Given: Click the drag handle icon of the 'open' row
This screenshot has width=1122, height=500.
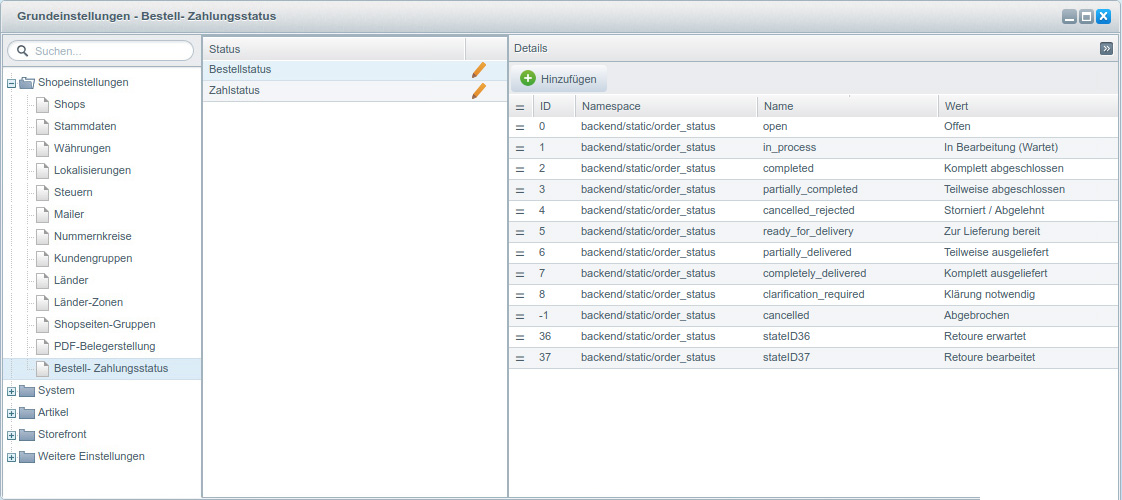Looking at the screenshot, I should 520,127.
